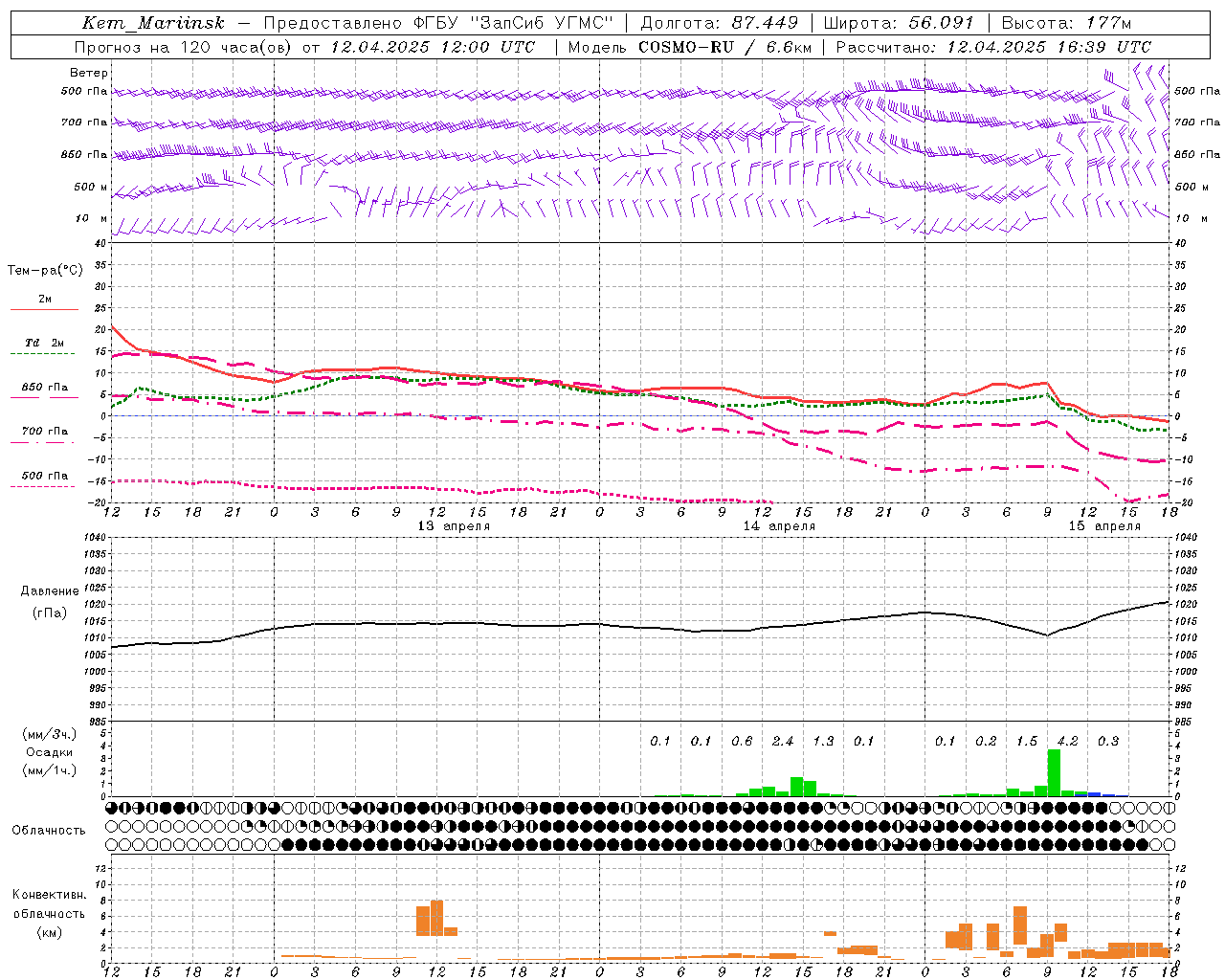Click the tallest green precipitation bar
This screenshot has height=980, width=1225.
pyautogui.click(x=1054, y=772)
